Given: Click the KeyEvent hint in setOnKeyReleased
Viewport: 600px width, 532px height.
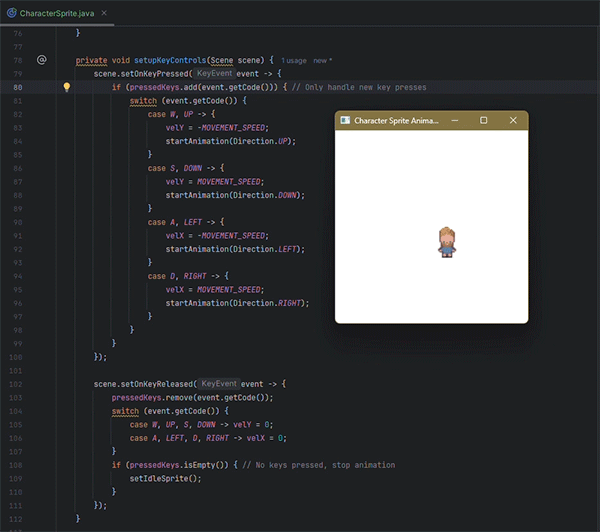Looking at the screenshot, I should 218,384.
